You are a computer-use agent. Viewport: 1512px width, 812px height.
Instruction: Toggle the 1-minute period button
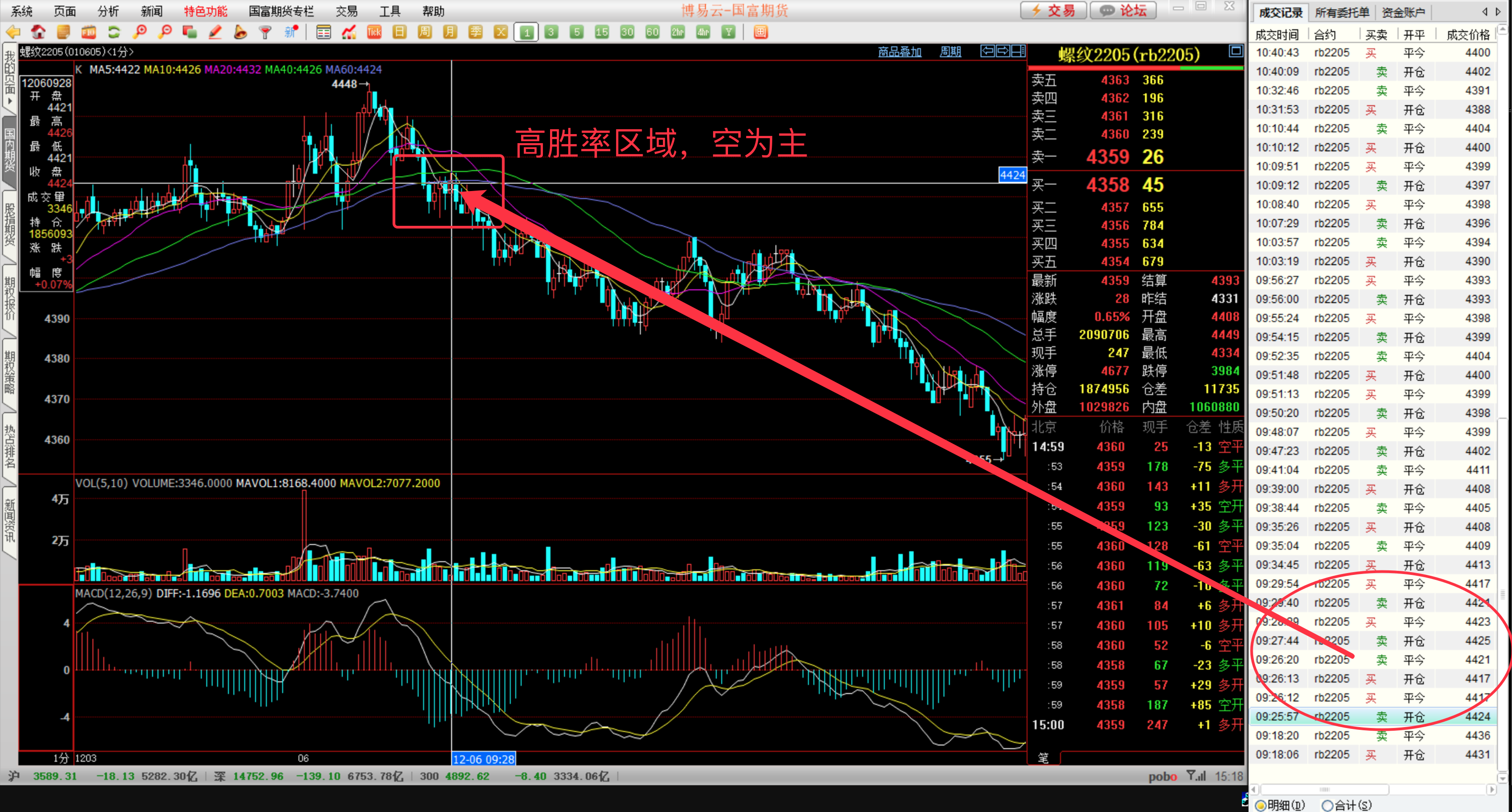click(x=527, y=33)
